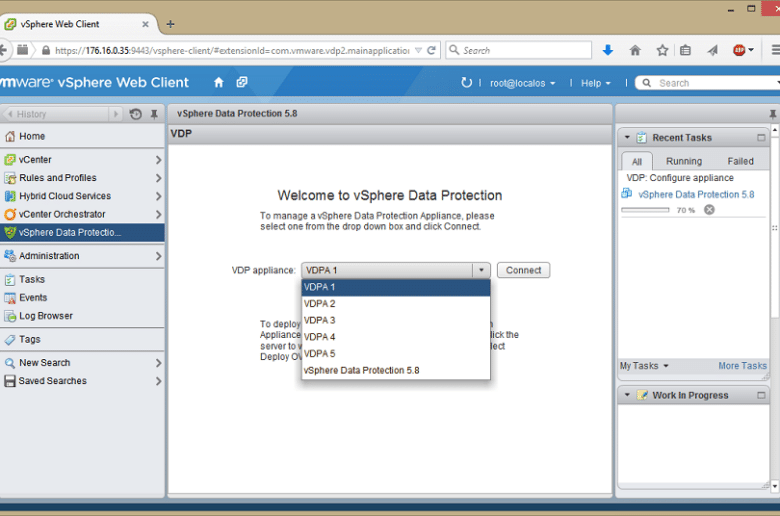This screenshot has width=780, height=516.
Task: Focus the browser Search box
Action: coord(518,50)
